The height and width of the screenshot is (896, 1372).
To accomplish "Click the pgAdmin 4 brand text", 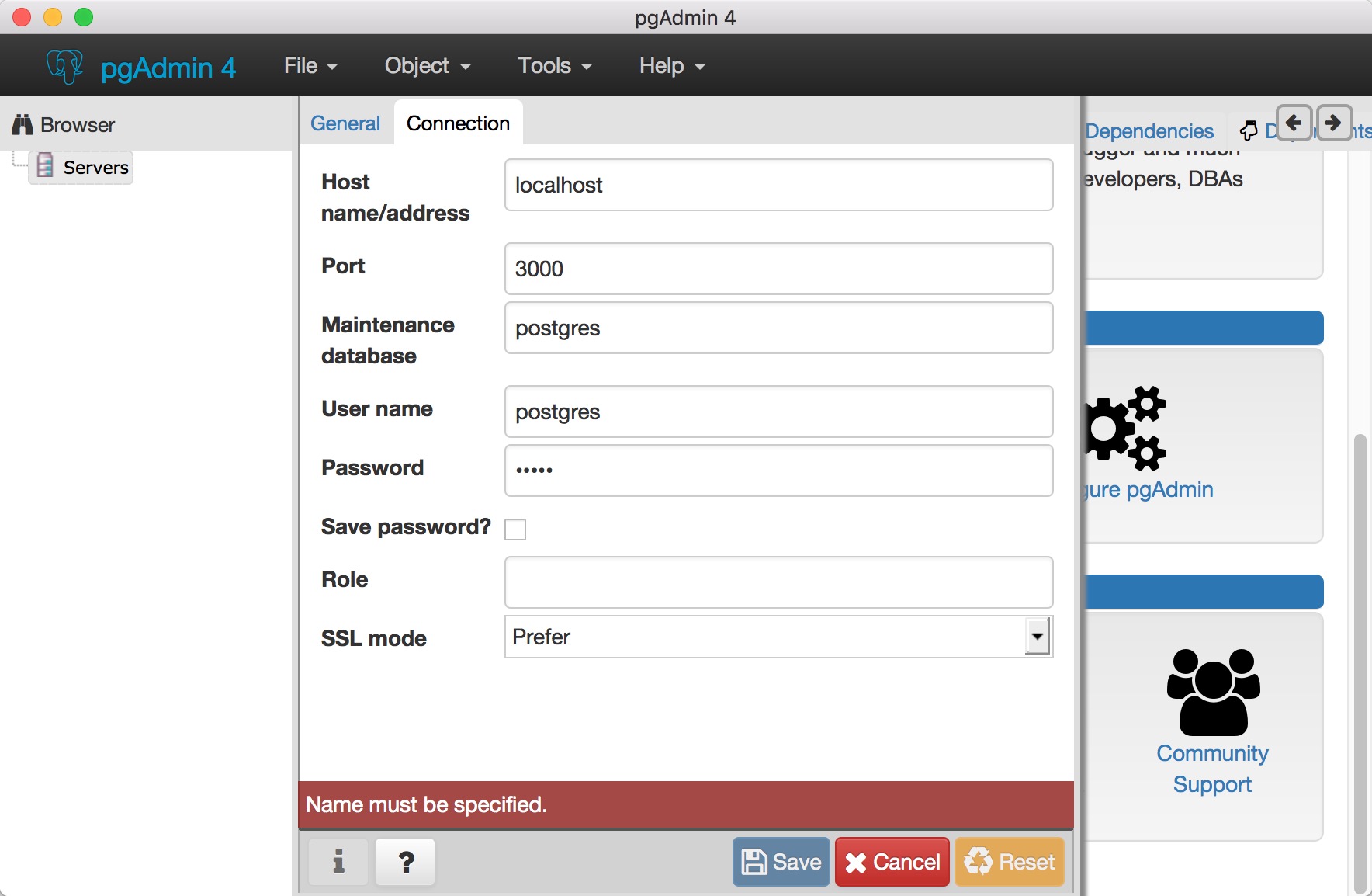I will tap(168, 68).
